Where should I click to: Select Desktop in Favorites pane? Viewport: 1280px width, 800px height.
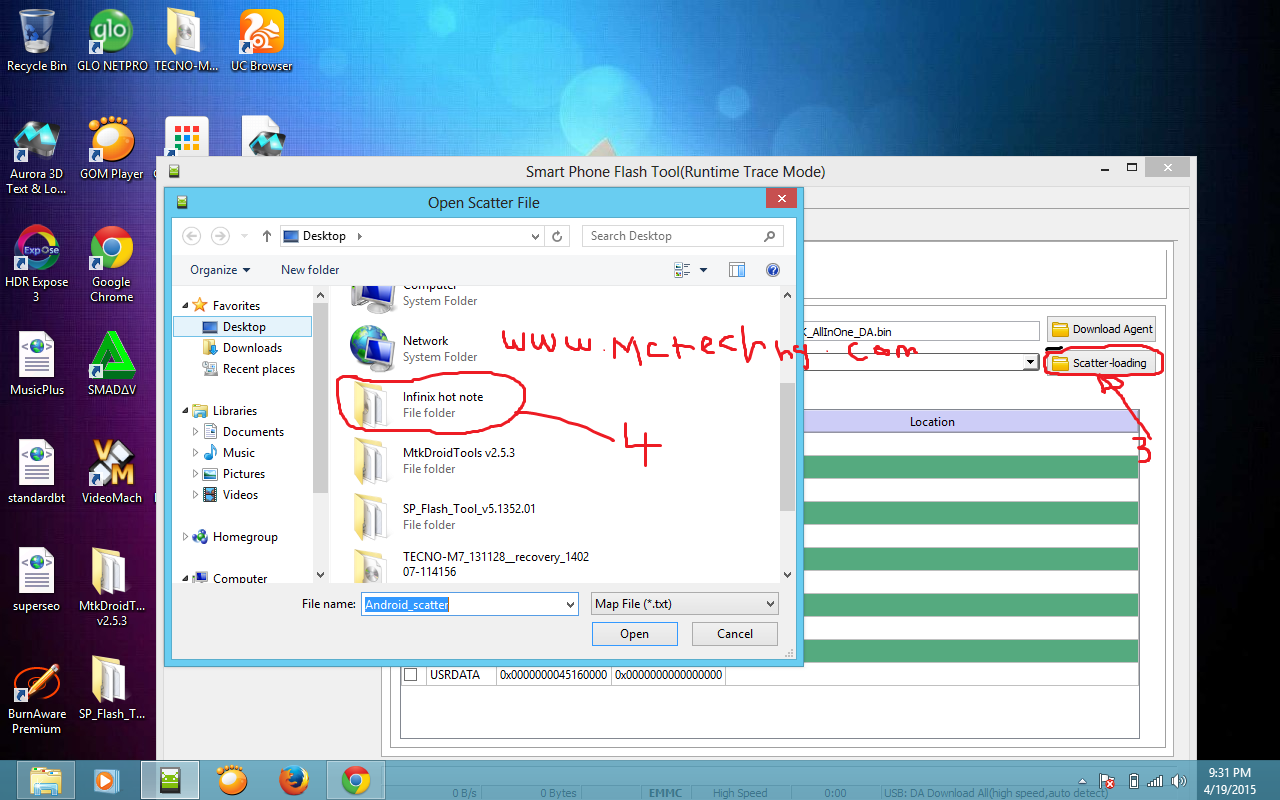(x=242, y=327)
